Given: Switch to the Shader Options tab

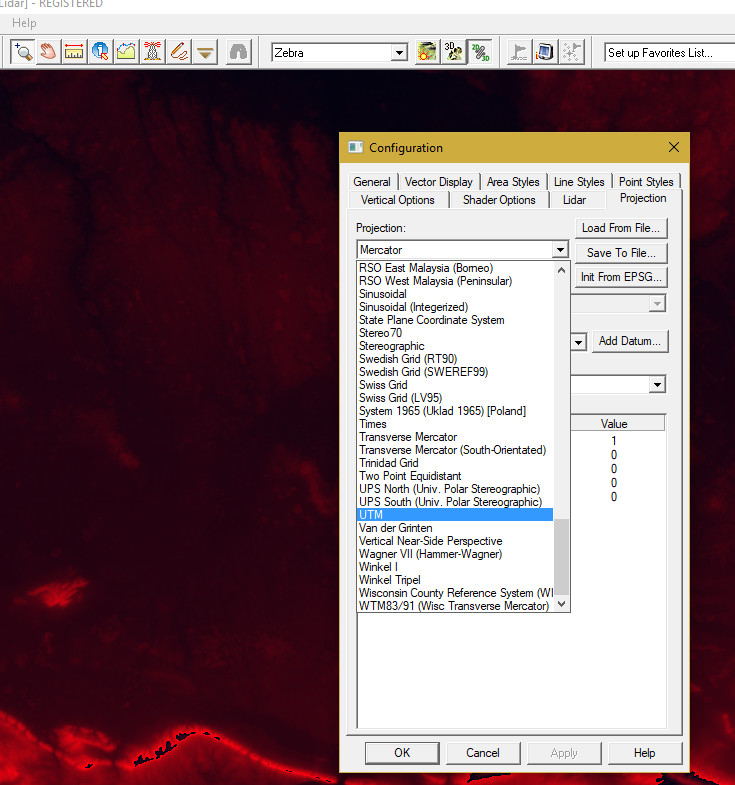Looking at the screenshot, I should pyautogui.click(x=499, y=200).
